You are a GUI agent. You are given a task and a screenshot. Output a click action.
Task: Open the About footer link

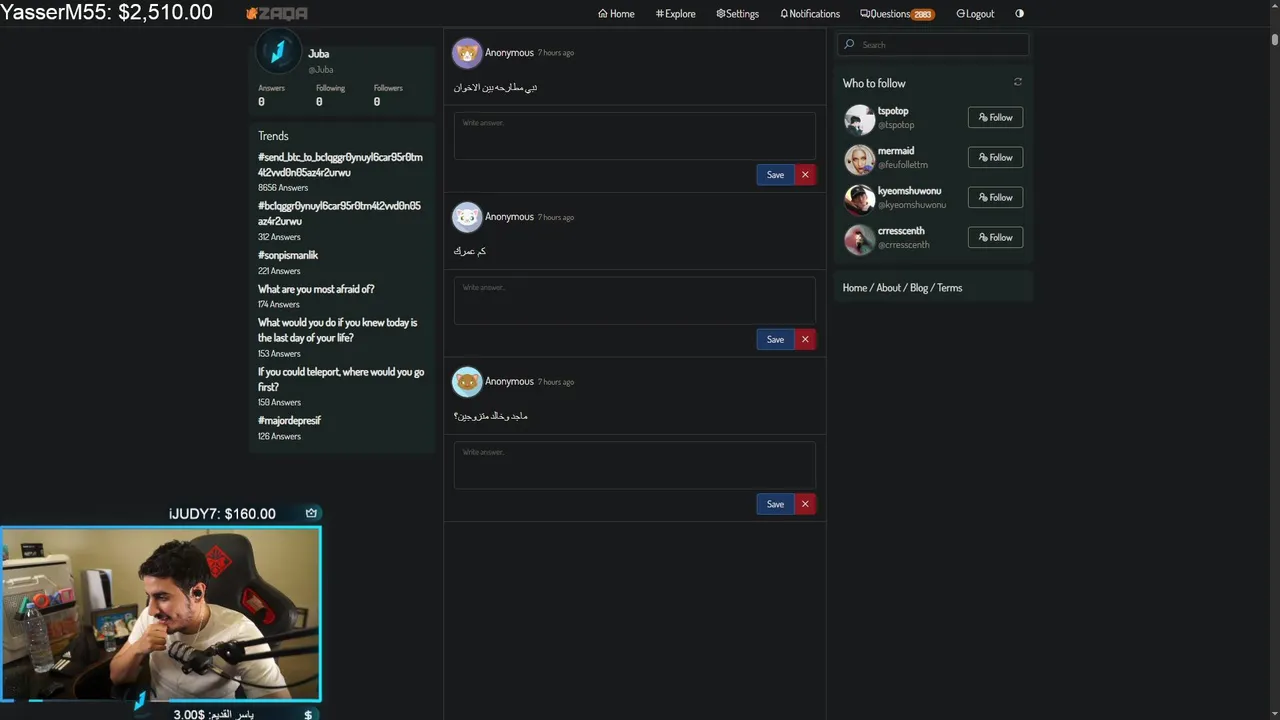[889, 288]
